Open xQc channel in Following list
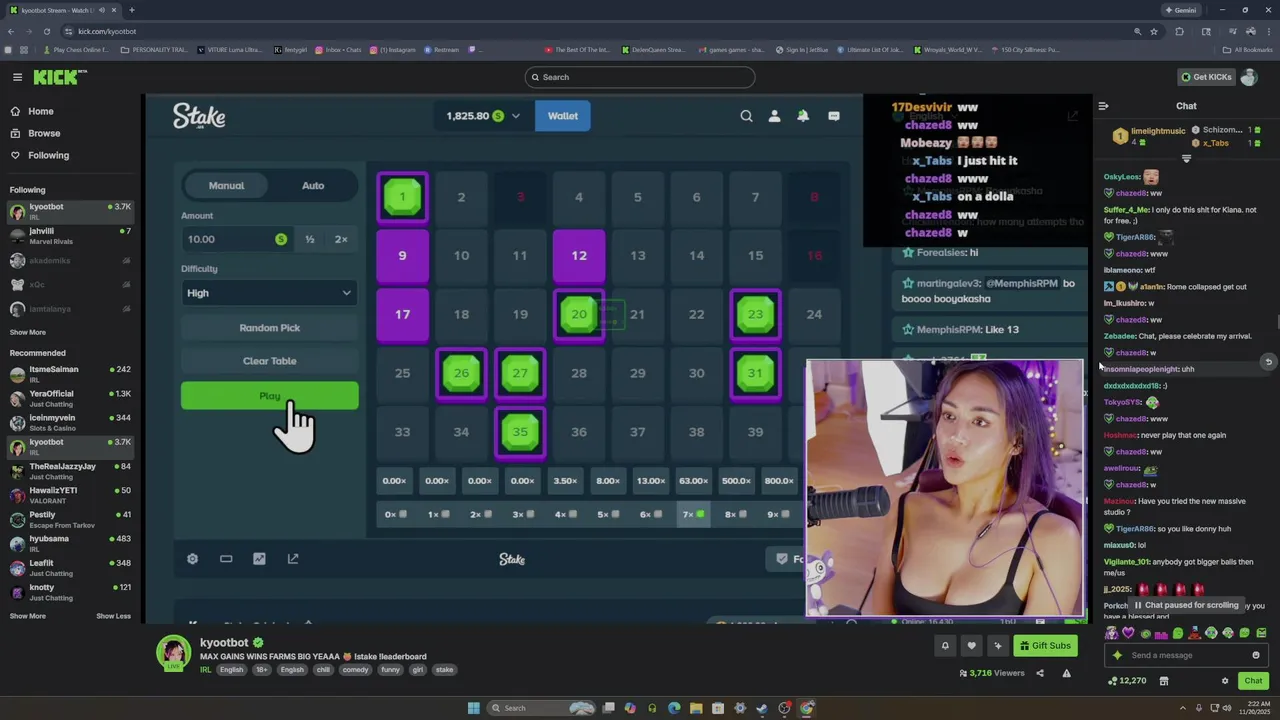1280x720 pixels. point(70,284)
